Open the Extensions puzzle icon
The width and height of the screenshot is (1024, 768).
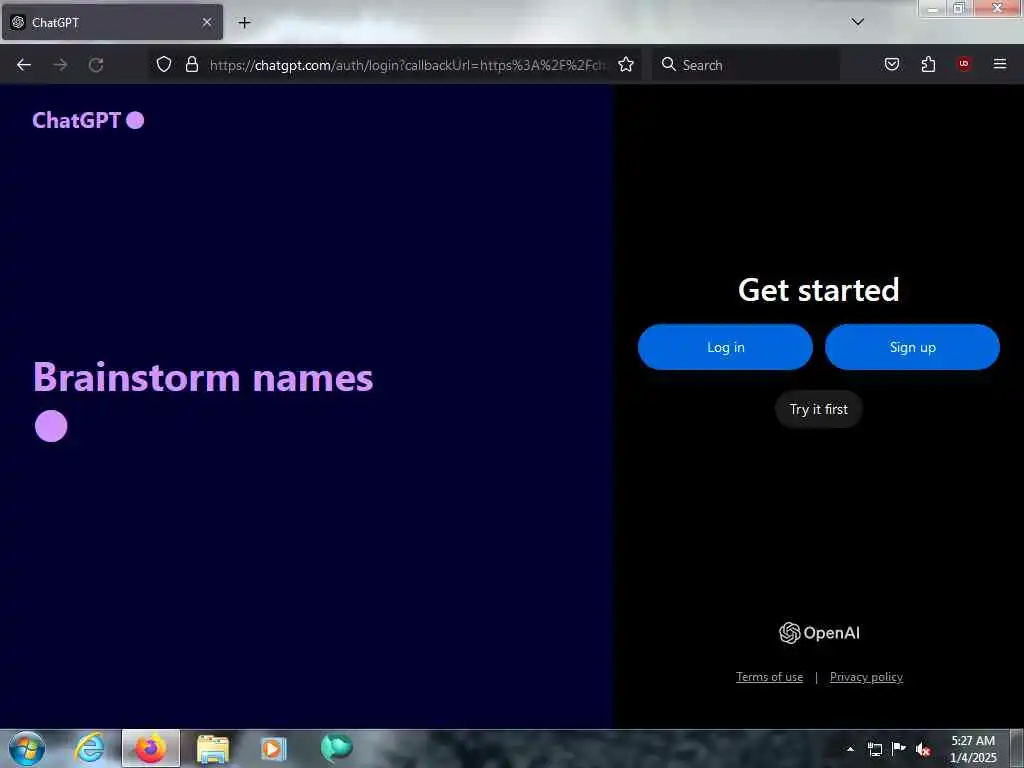(x=928, y=64)
